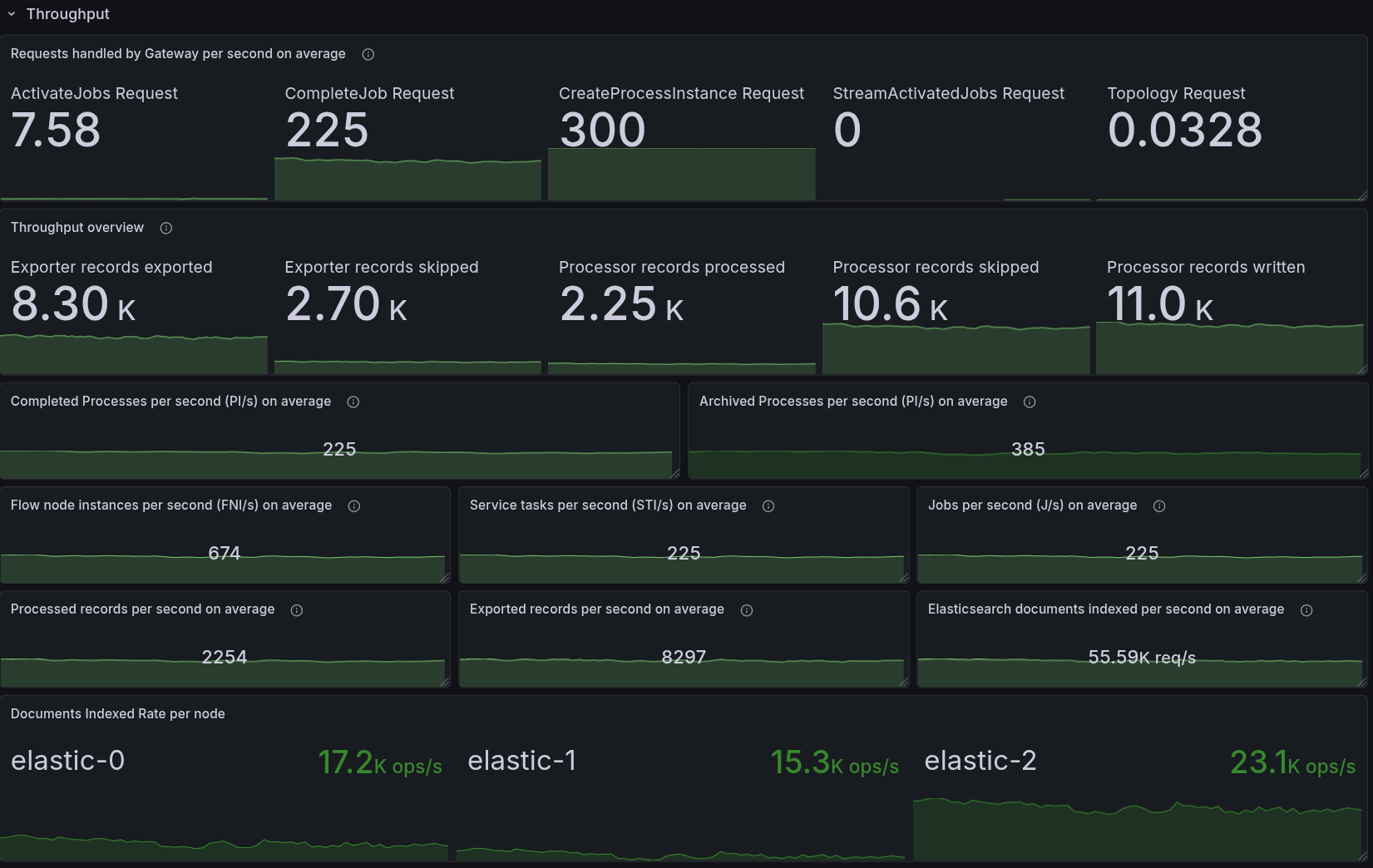Show info for Exported records per second
Image resolution: width=1373 pixels, height=868 pixels.
coord(747,610)
